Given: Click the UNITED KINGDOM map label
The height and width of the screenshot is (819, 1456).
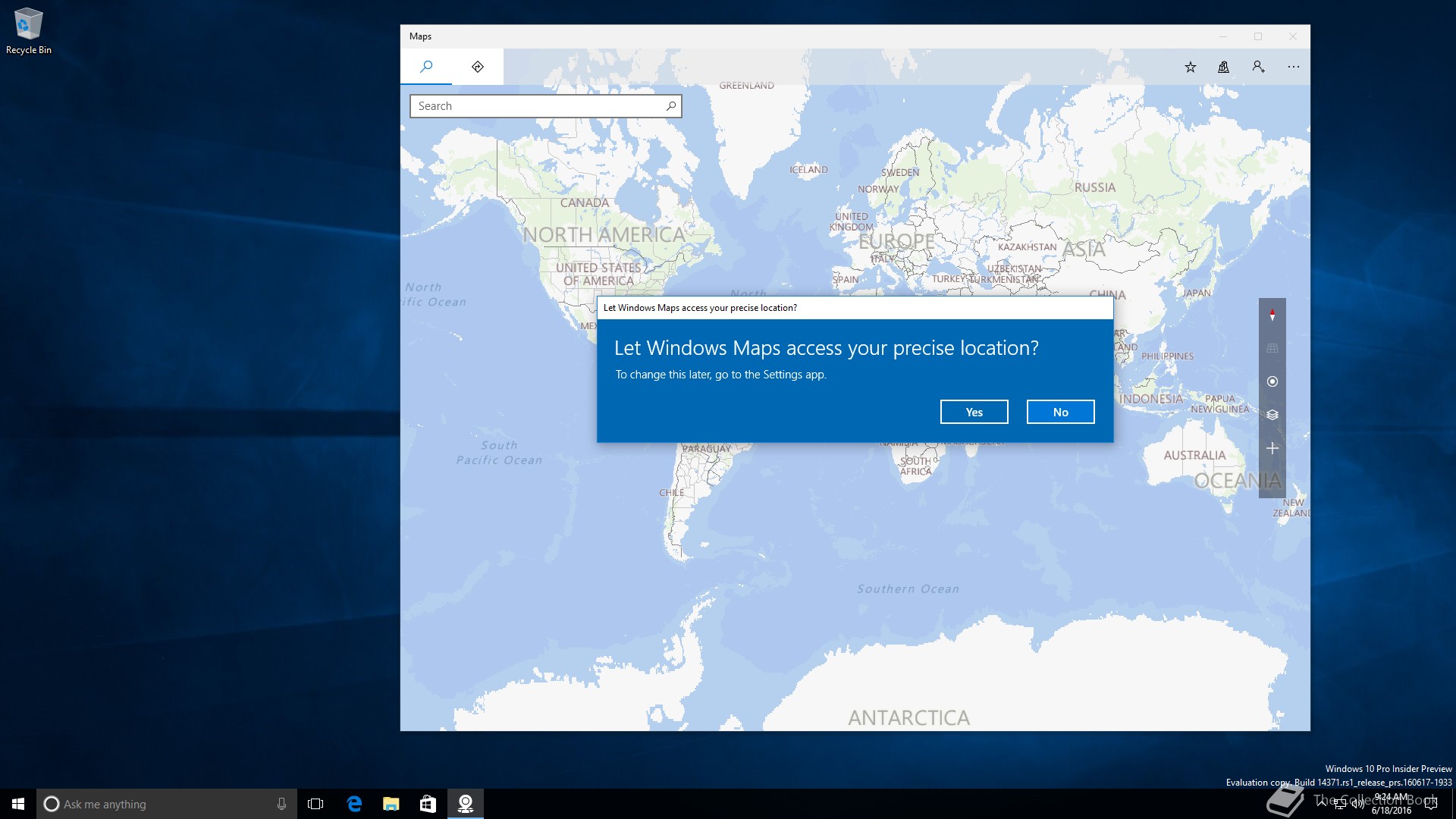Looking at the screenshot, I should click(852, 221).
